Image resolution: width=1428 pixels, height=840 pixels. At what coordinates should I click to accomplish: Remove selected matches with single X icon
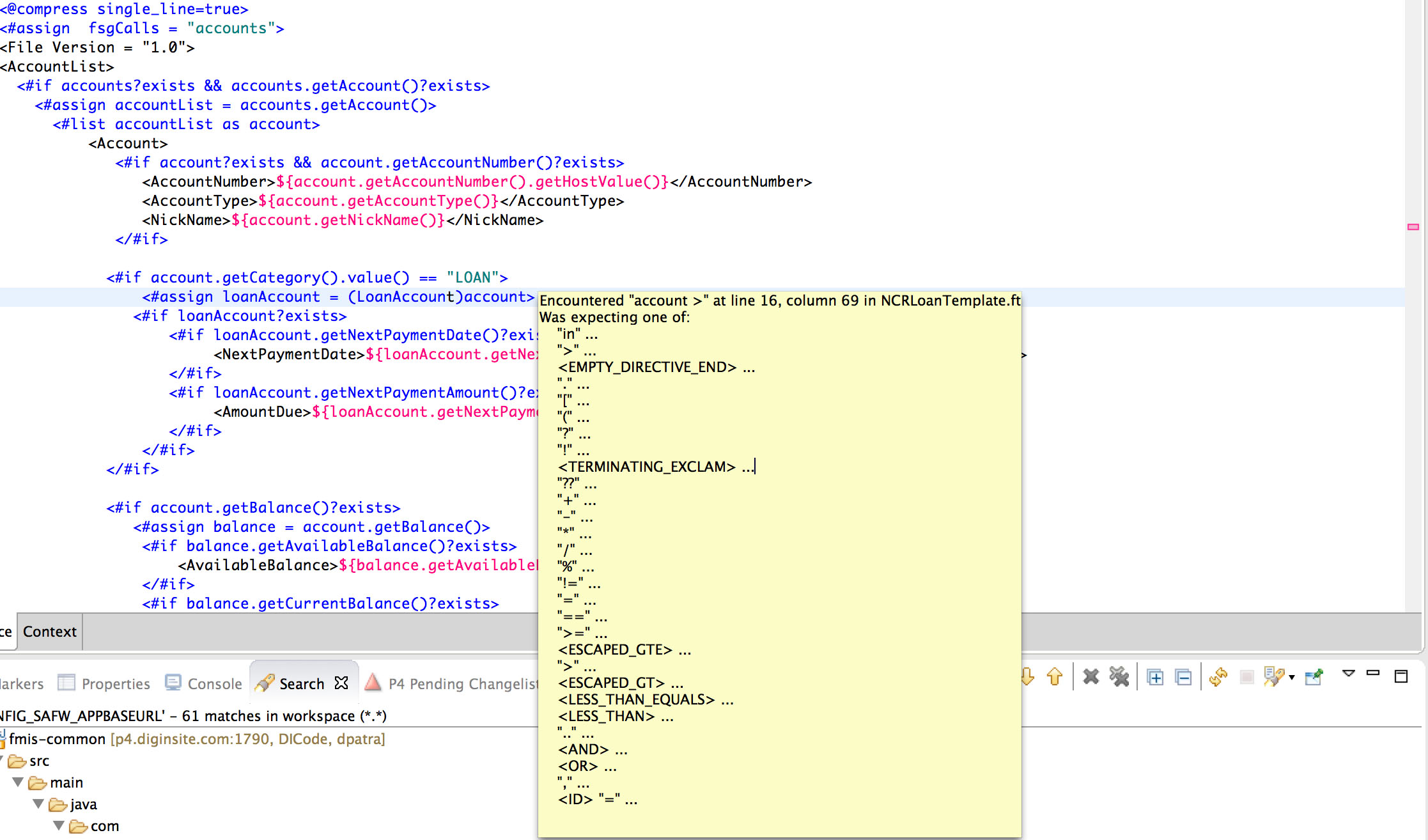(x=1091, y=677)
